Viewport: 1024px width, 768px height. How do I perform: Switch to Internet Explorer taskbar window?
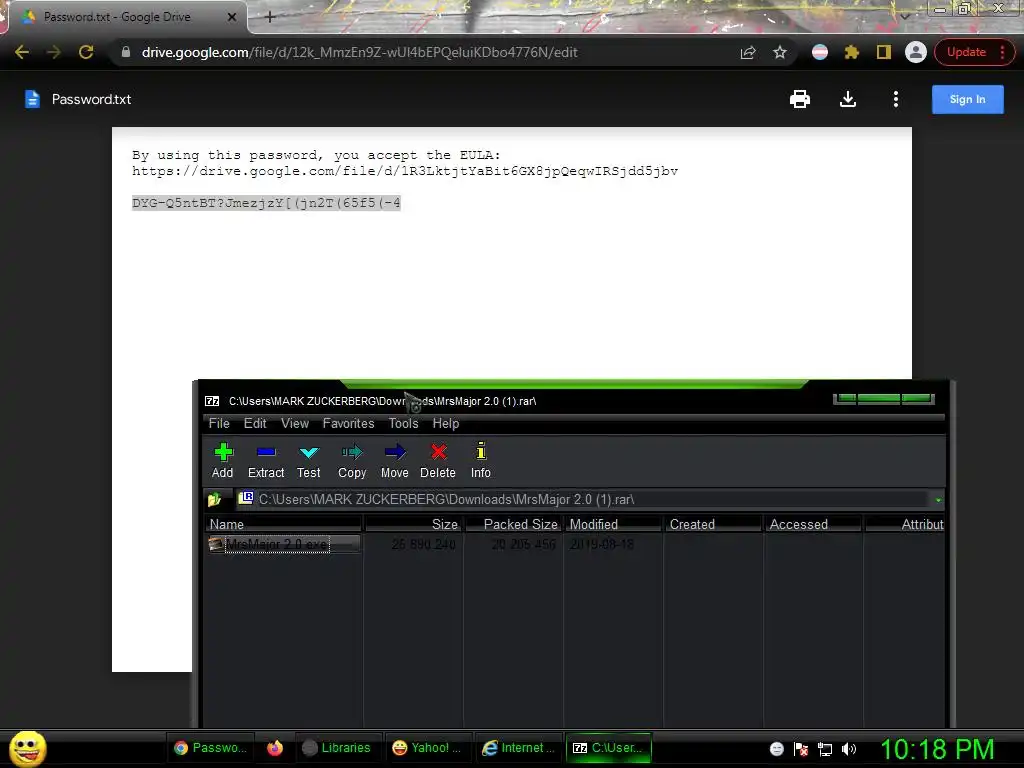(518, 748)
